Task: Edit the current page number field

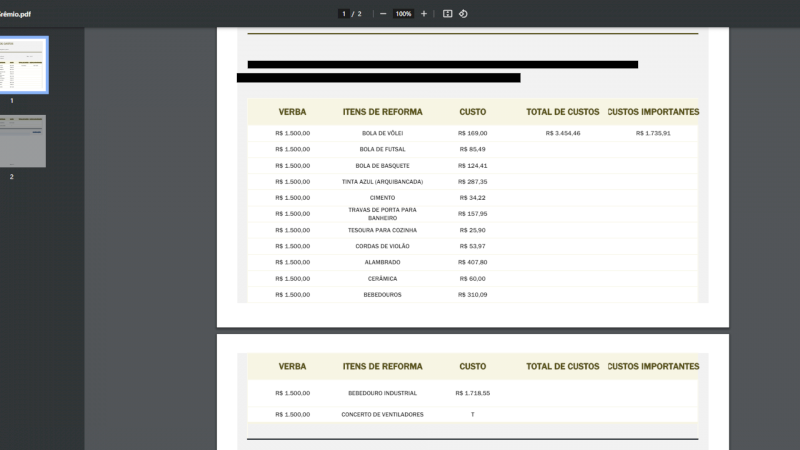Action: point(344,14)
